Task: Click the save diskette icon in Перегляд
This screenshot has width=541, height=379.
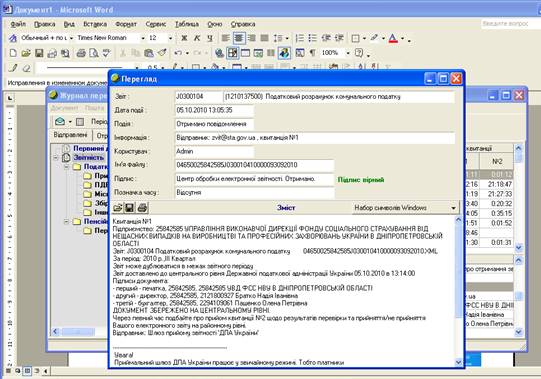Action: pos(129,208)
